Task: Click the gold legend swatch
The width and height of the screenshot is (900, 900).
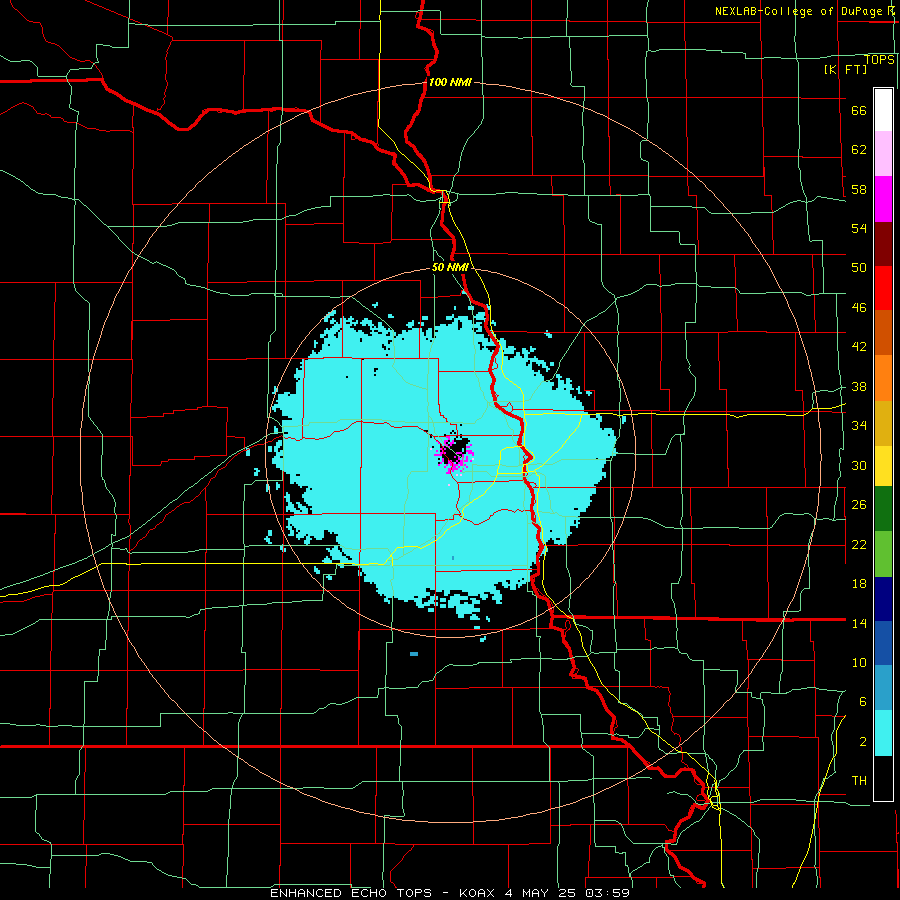Action: coord(883,423)
